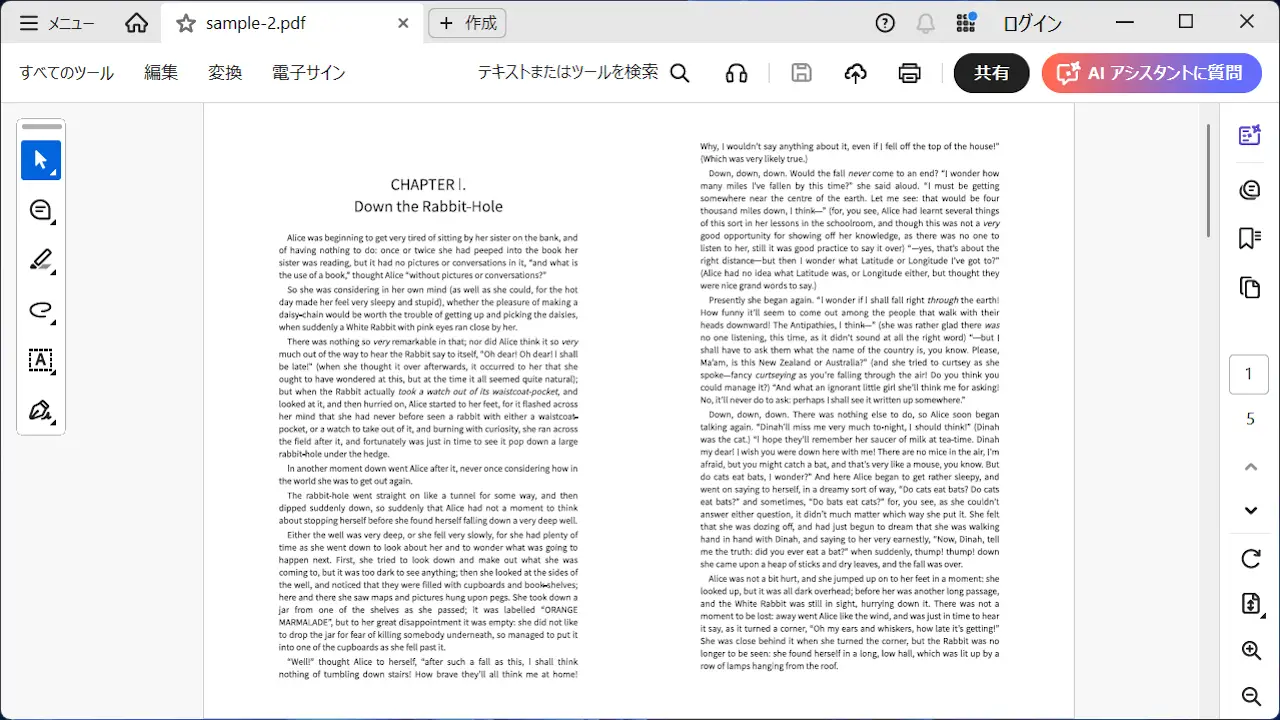Open the AI assistant panel icon
Viewport: 1280px width, 720px height.
[1250, 135]
